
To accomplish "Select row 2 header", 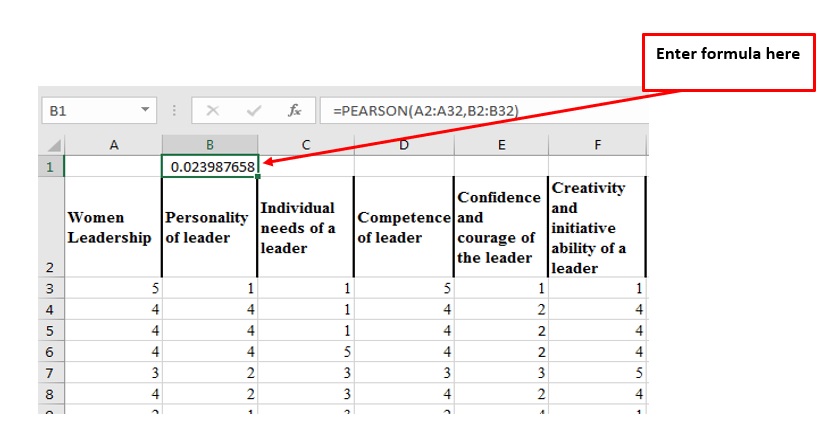I will [50, 227].
